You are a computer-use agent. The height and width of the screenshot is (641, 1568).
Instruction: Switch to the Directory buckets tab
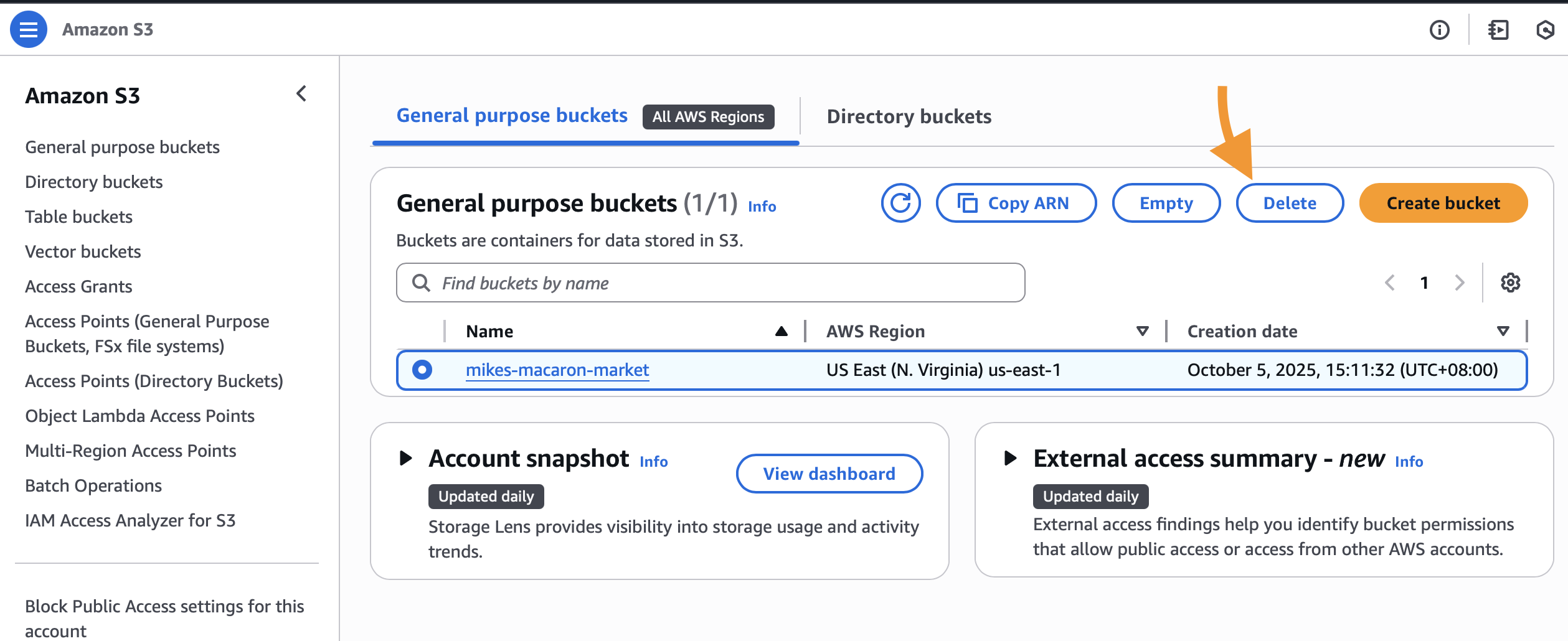[909, 116]
